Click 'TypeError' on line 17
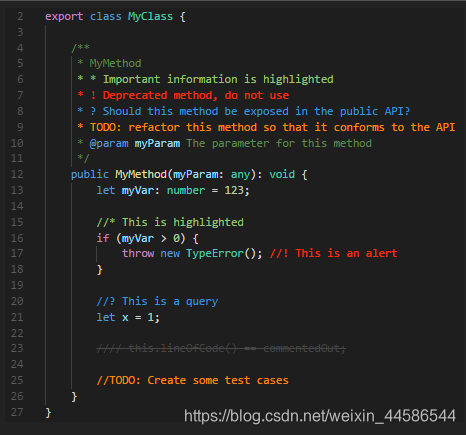Viewport: 466px width, 435px height. point(215,253)
